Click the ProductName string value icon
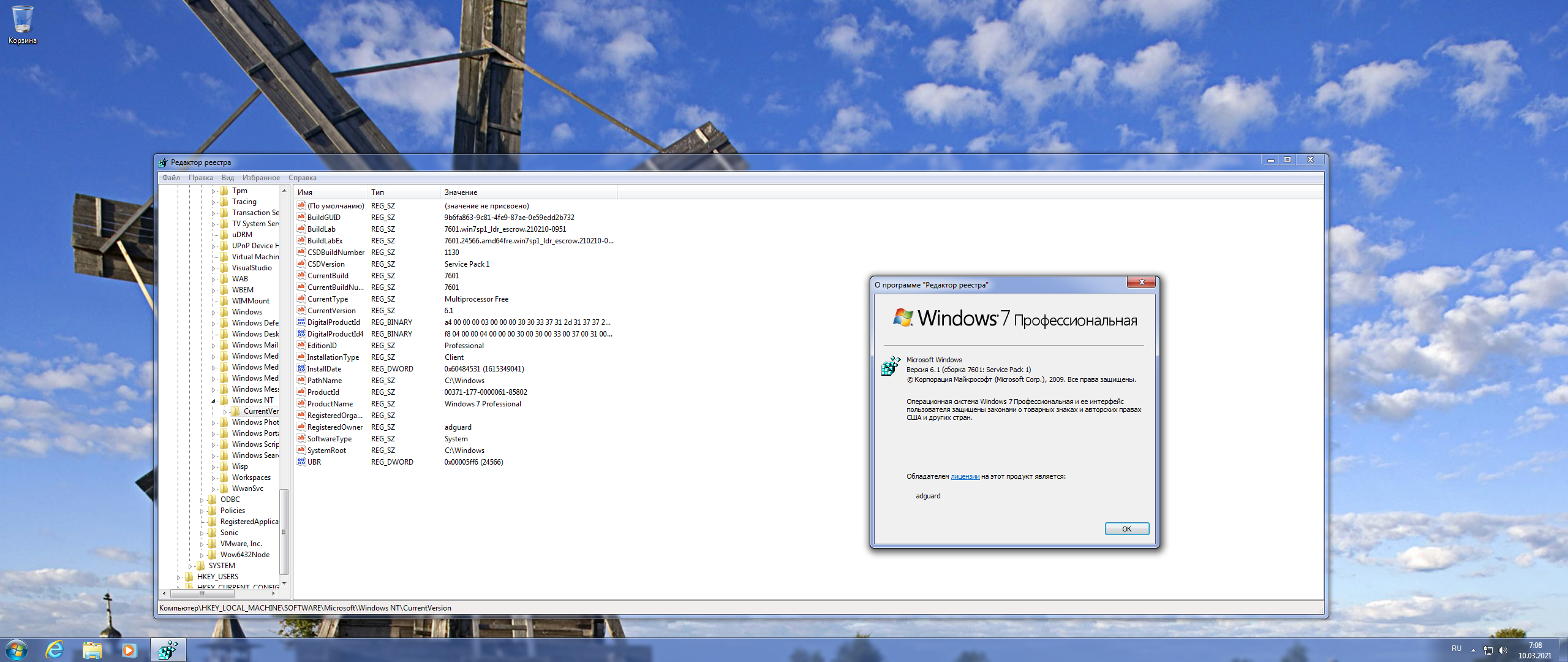Viewport: 1568px width, 662px height. coord(301,404)
